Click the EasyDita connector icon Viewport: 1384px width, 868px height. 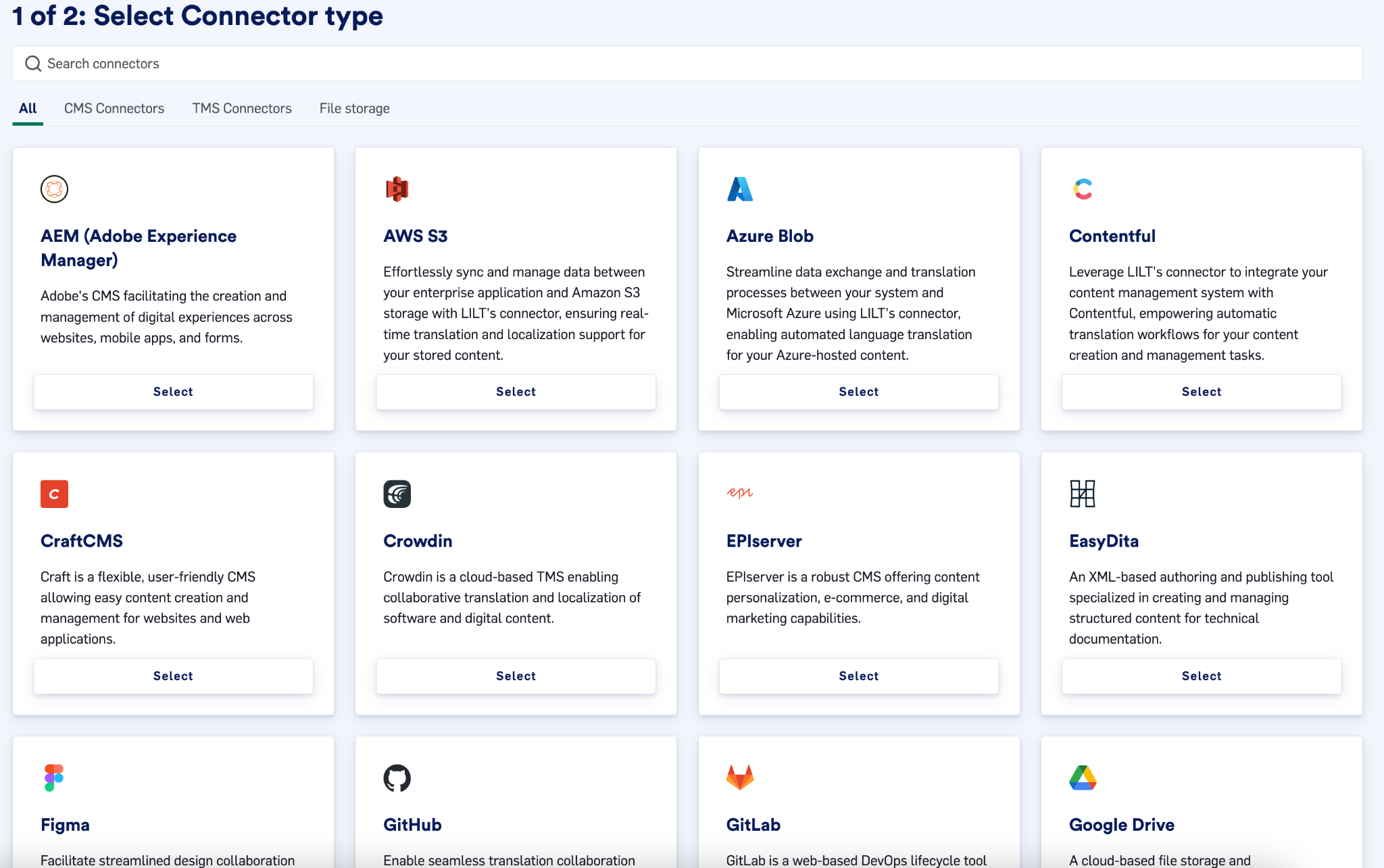(x=1082, y=493)
